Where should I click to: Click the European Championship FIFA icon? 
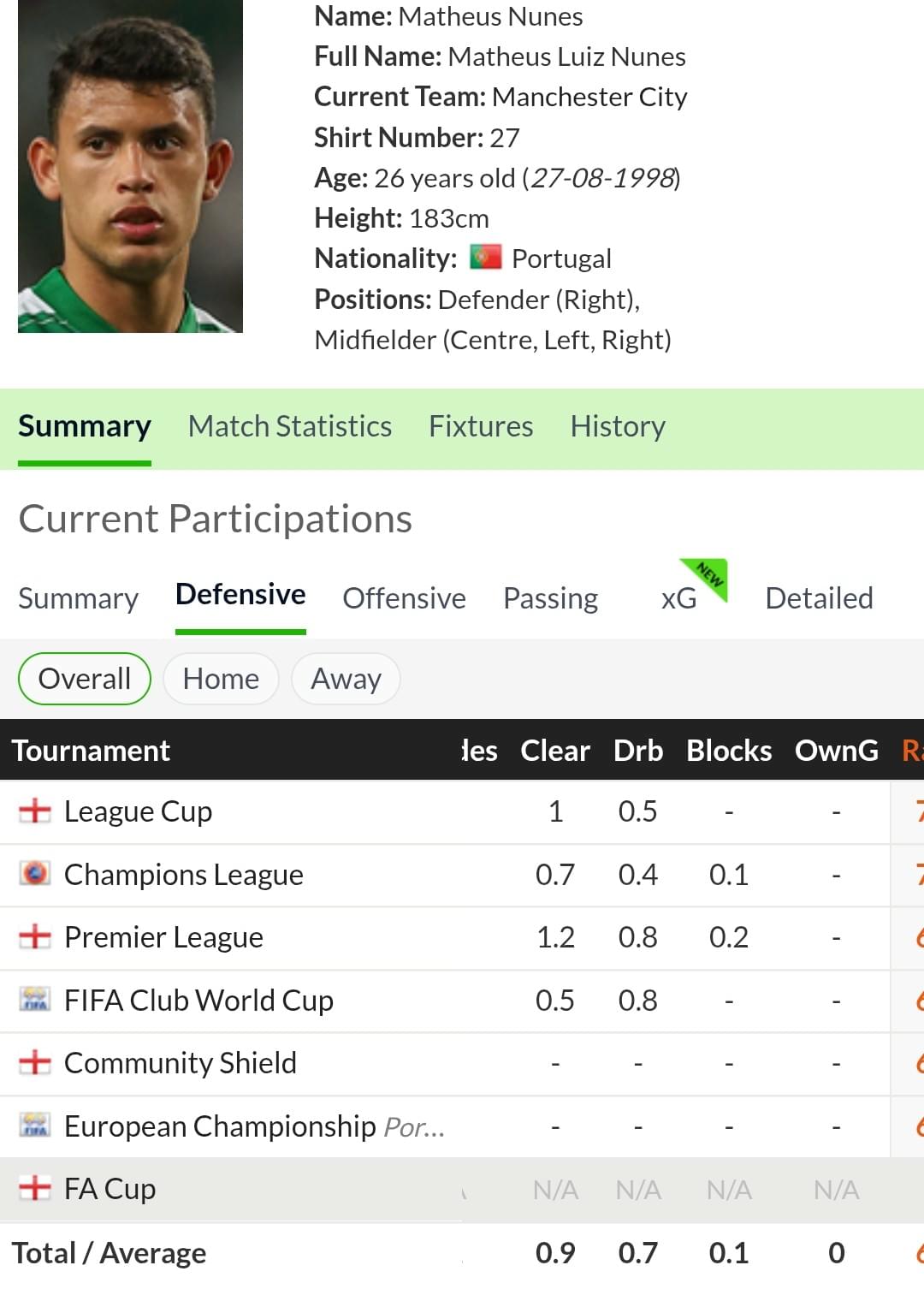tap(35, 1125)
